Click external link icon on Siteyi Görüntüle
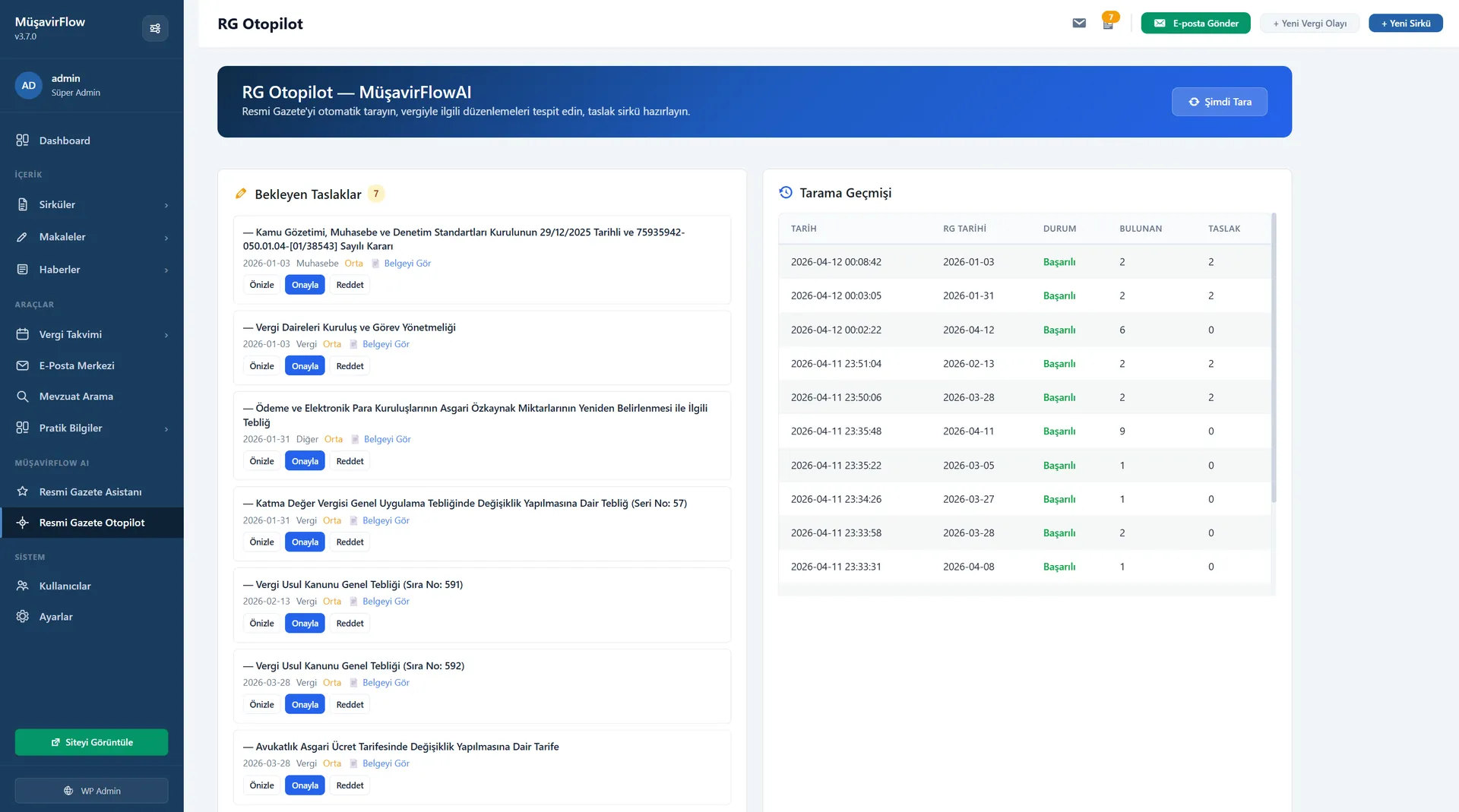This screenshot has height=812, width=1459. (x=55, y=742)
